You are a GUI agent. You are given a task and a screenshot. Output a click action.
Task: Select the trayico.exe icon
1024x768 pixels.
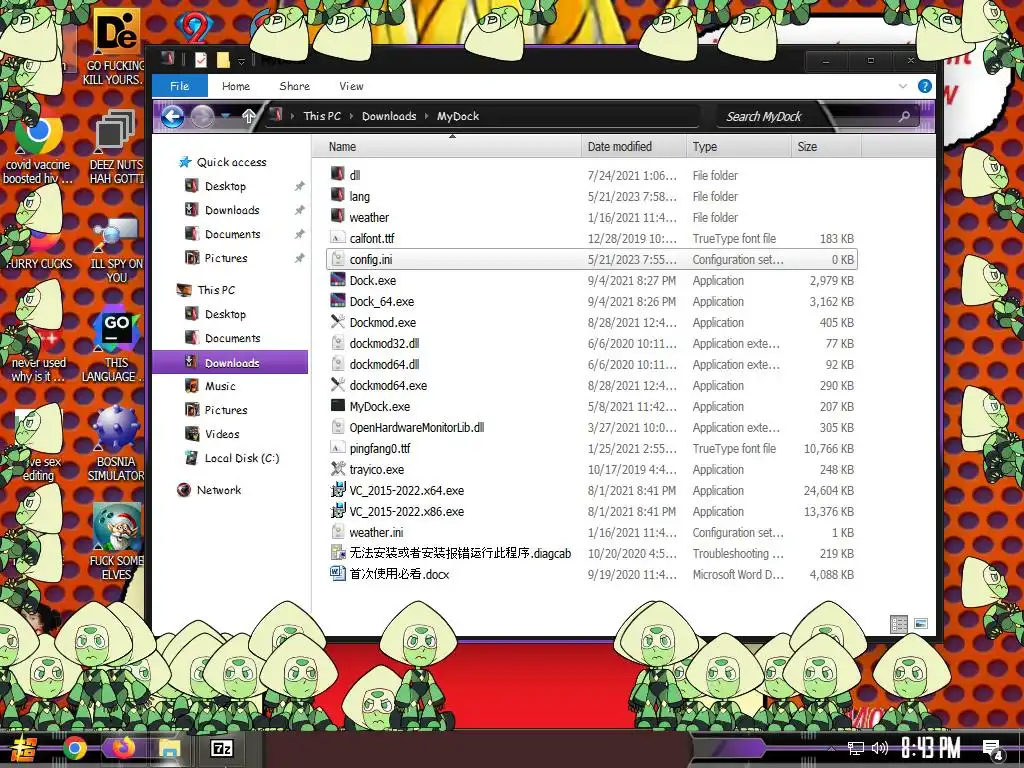[338, 468]
